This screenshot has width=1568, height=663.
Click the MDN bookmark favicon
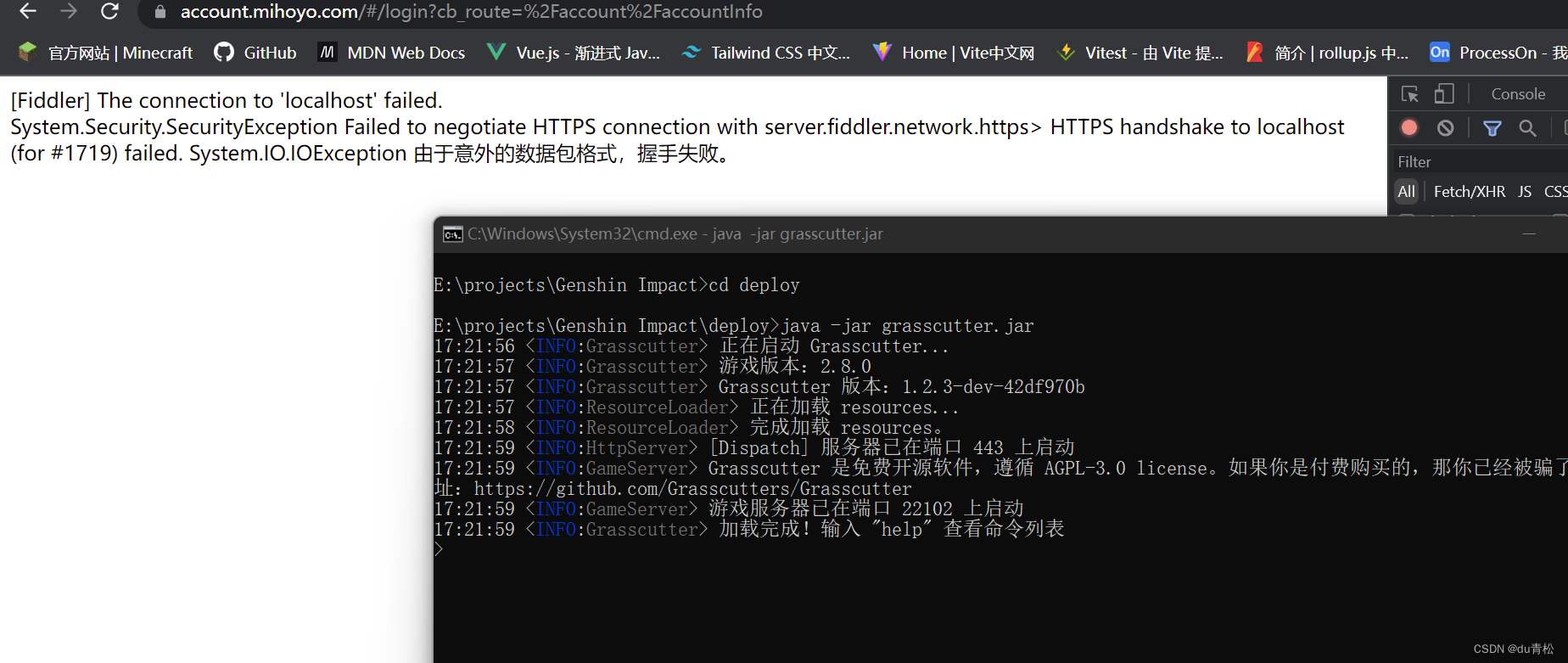click(328, 53)
